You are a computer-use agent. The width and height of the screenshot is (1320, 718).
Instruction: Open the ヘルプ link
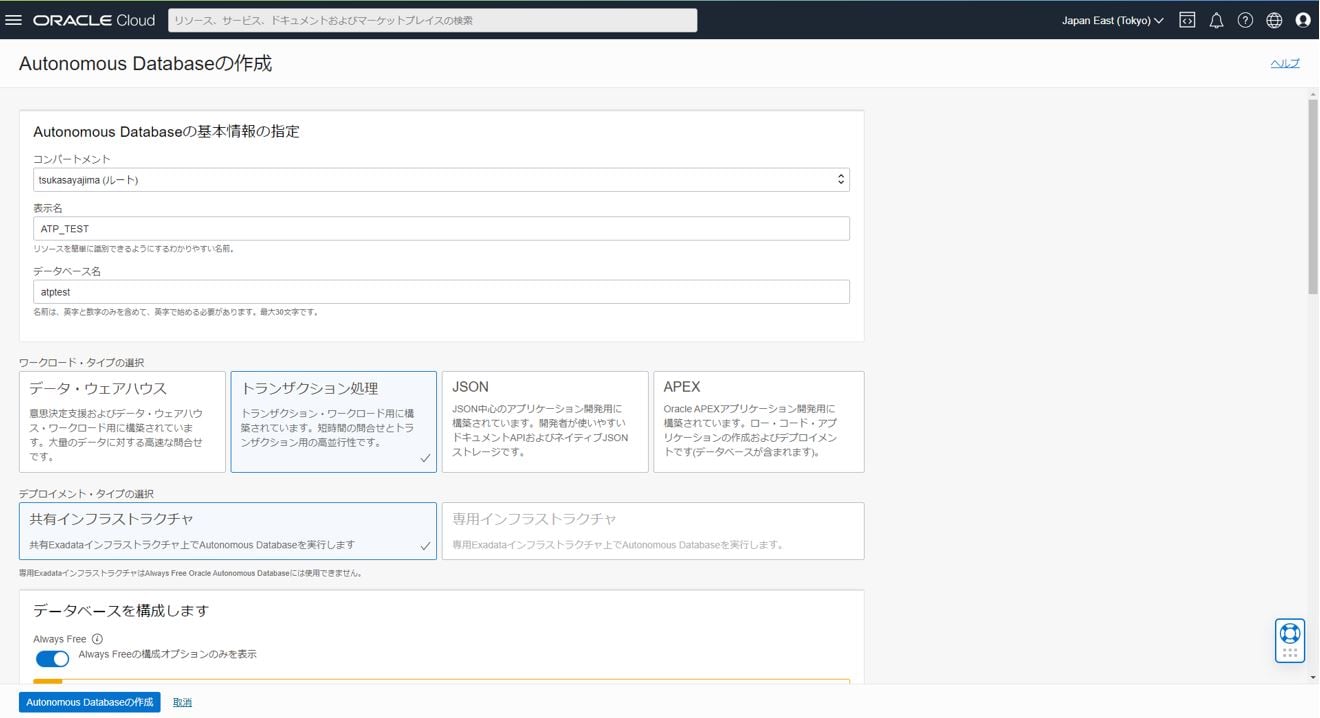(x=1285, y=62)
